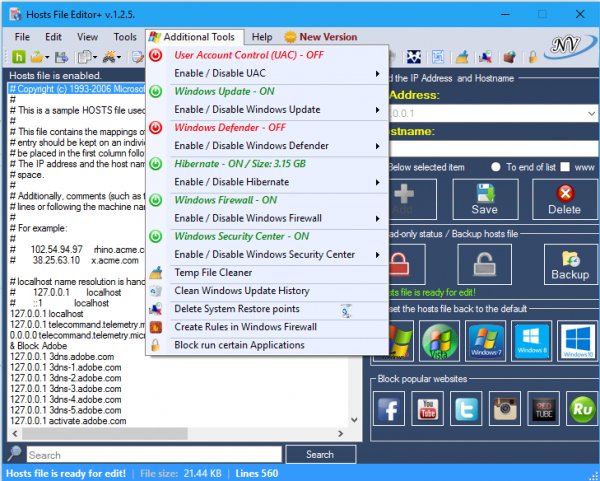
Task: Click the hosts list scroll right arrow
Action: (x=340, y=434)
